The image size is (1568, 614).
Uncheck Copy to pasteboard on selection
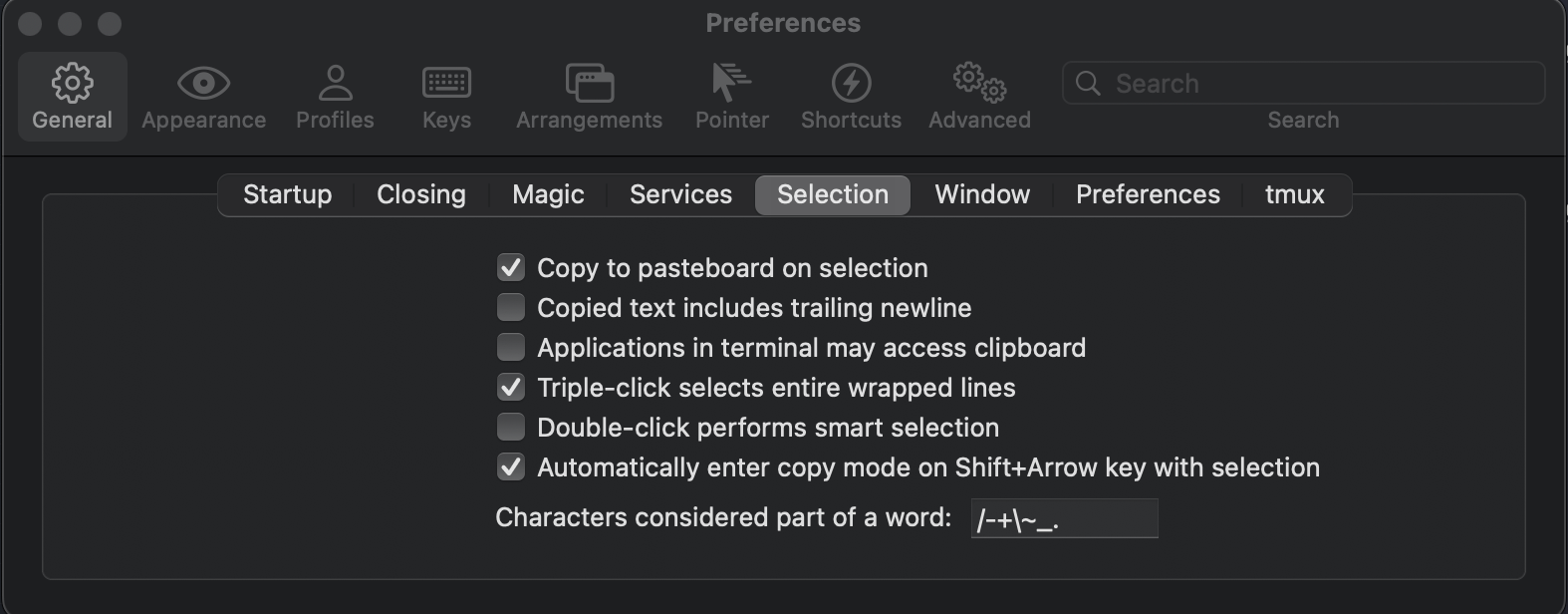pyautogui.click(x=511, y=267)
